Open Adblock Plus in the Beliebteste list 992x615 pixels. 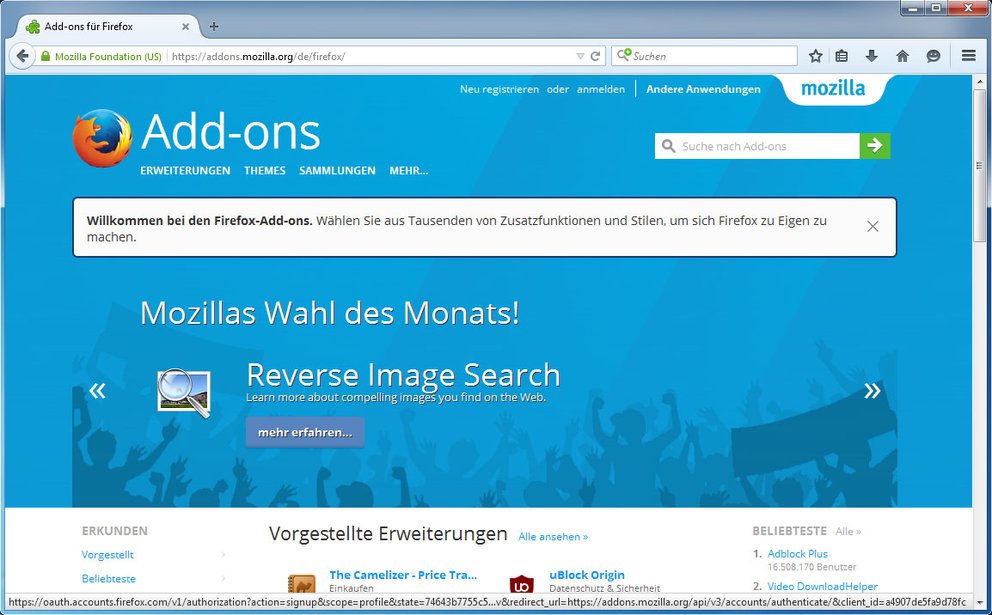[797, 554]
